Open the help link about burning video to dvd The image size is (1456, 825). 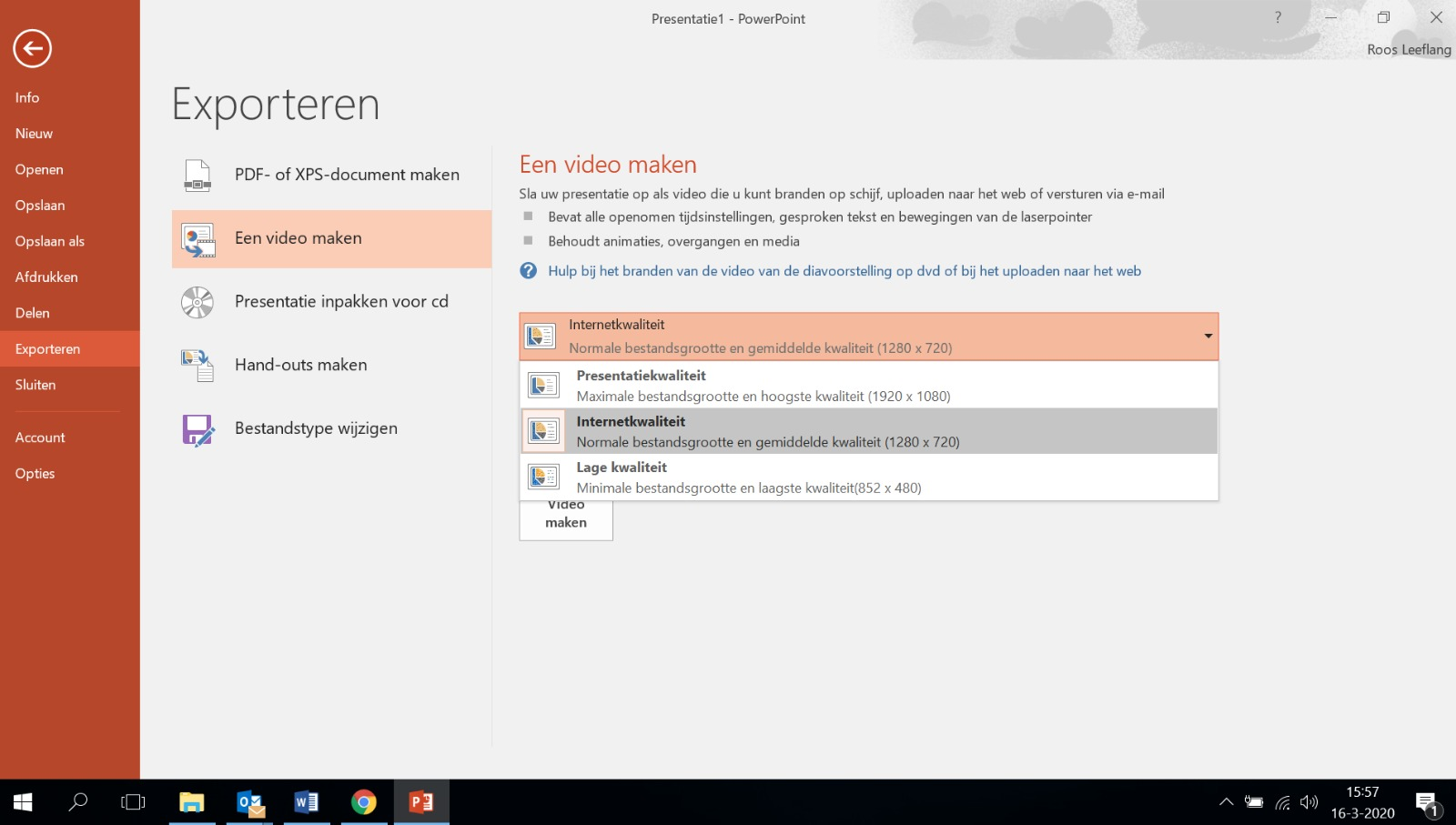click(x=844, y=271)
